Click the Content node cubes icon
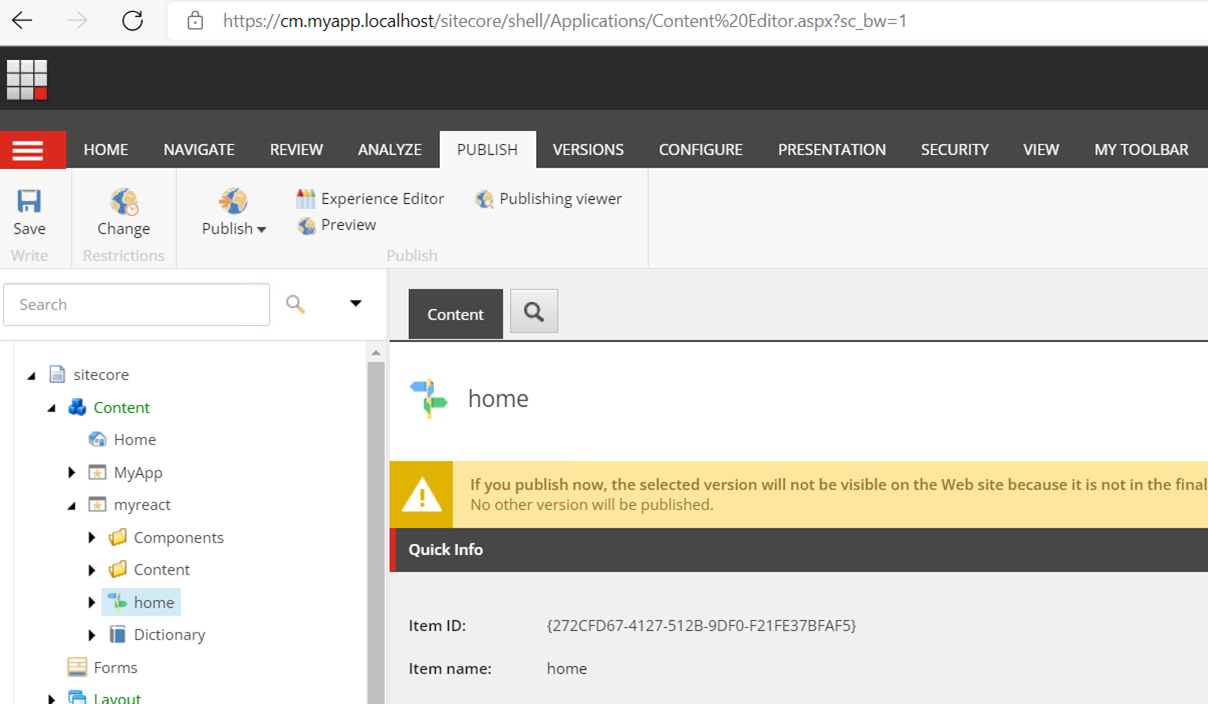1208x704 pixels. [x=77, y=407]
